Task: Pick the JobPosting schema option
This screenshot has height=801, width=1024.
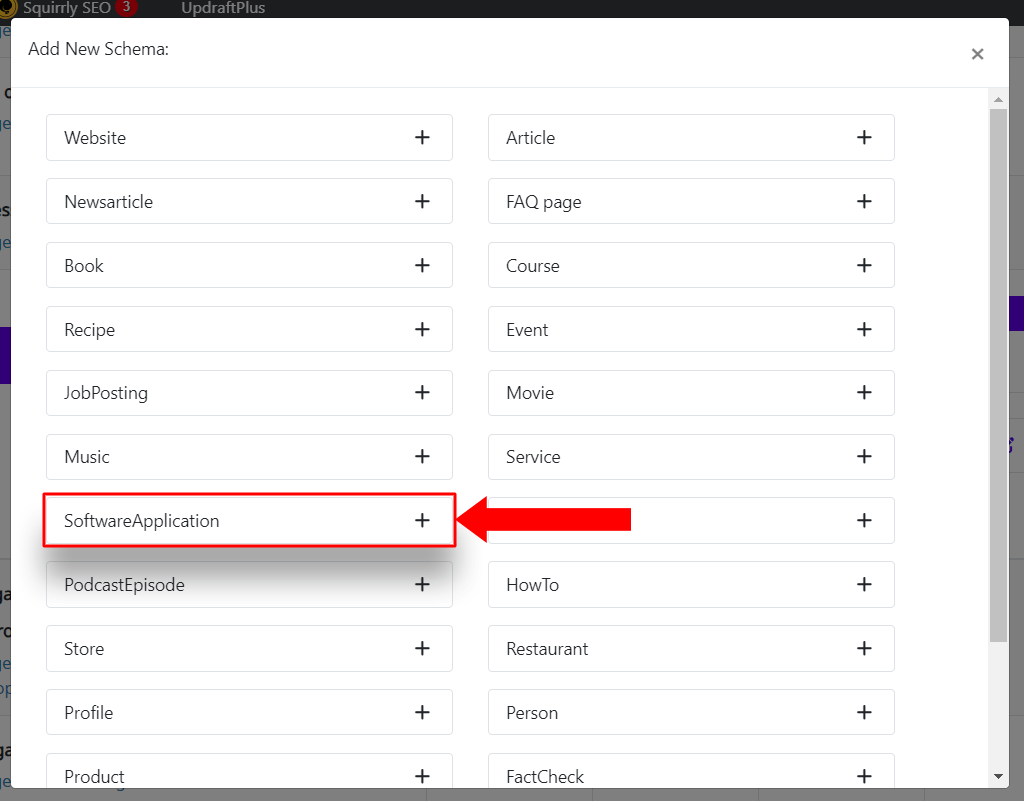Action: [x=249, y=393]
